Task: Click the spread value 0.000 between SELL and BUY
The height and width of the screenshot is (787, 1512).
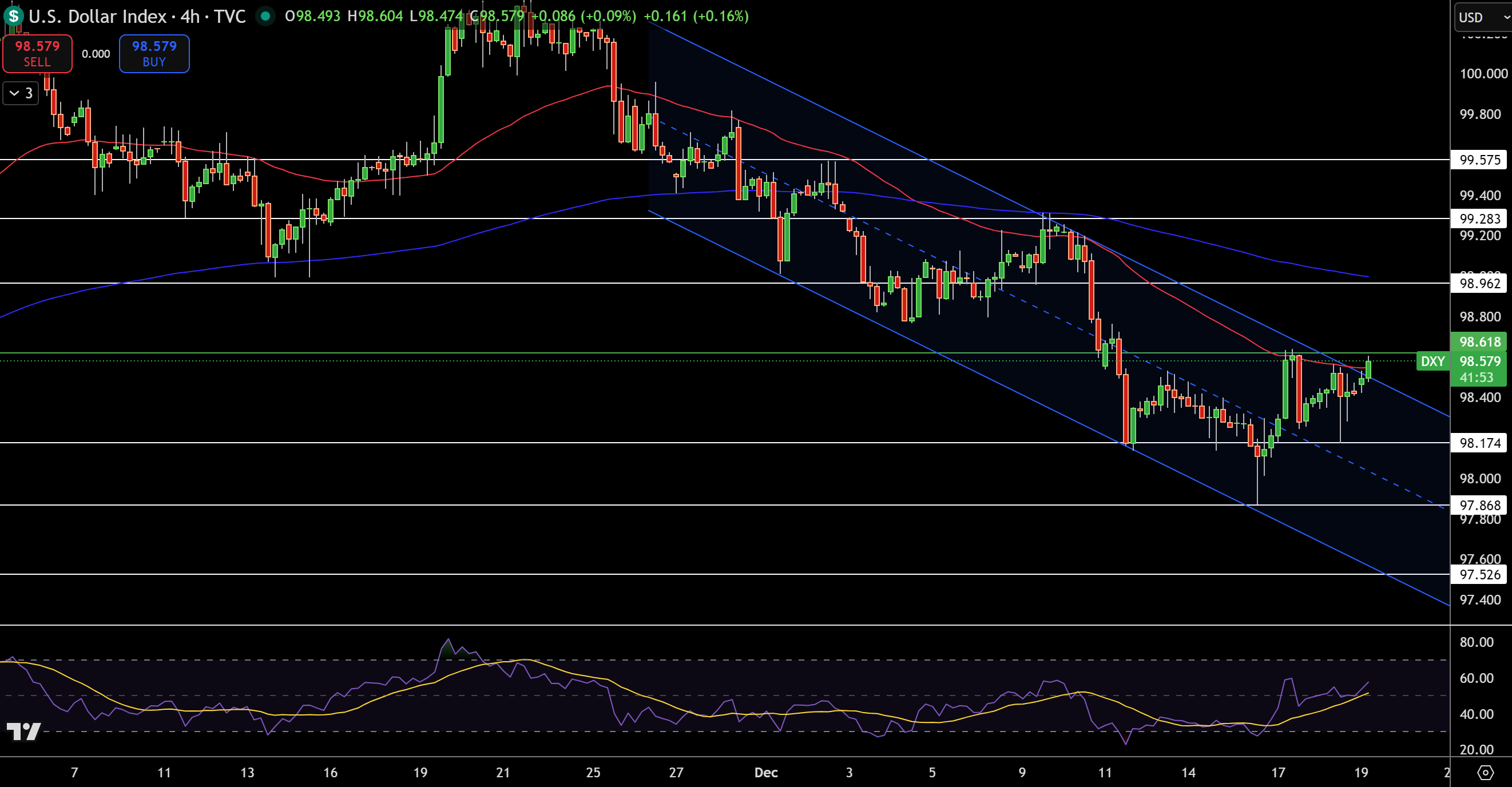Action: coord(96,53)
